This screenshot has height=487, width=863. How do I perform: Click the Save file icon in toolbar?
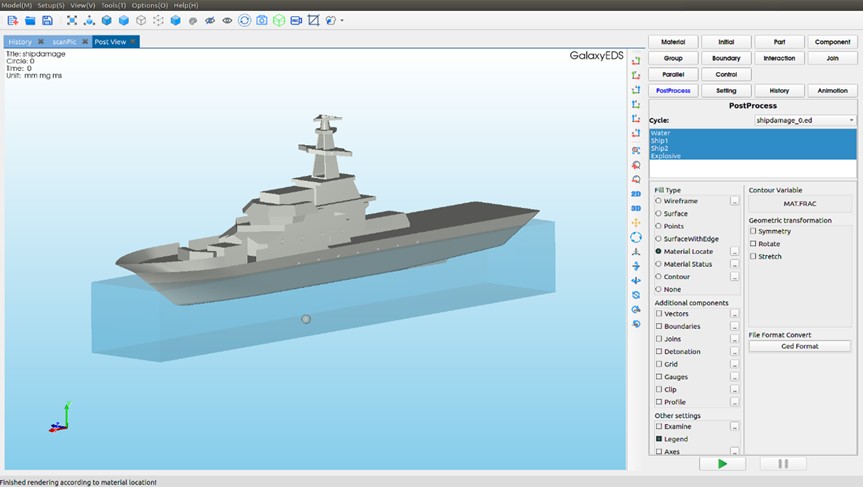pyautogui.click(x=47, y=20)
